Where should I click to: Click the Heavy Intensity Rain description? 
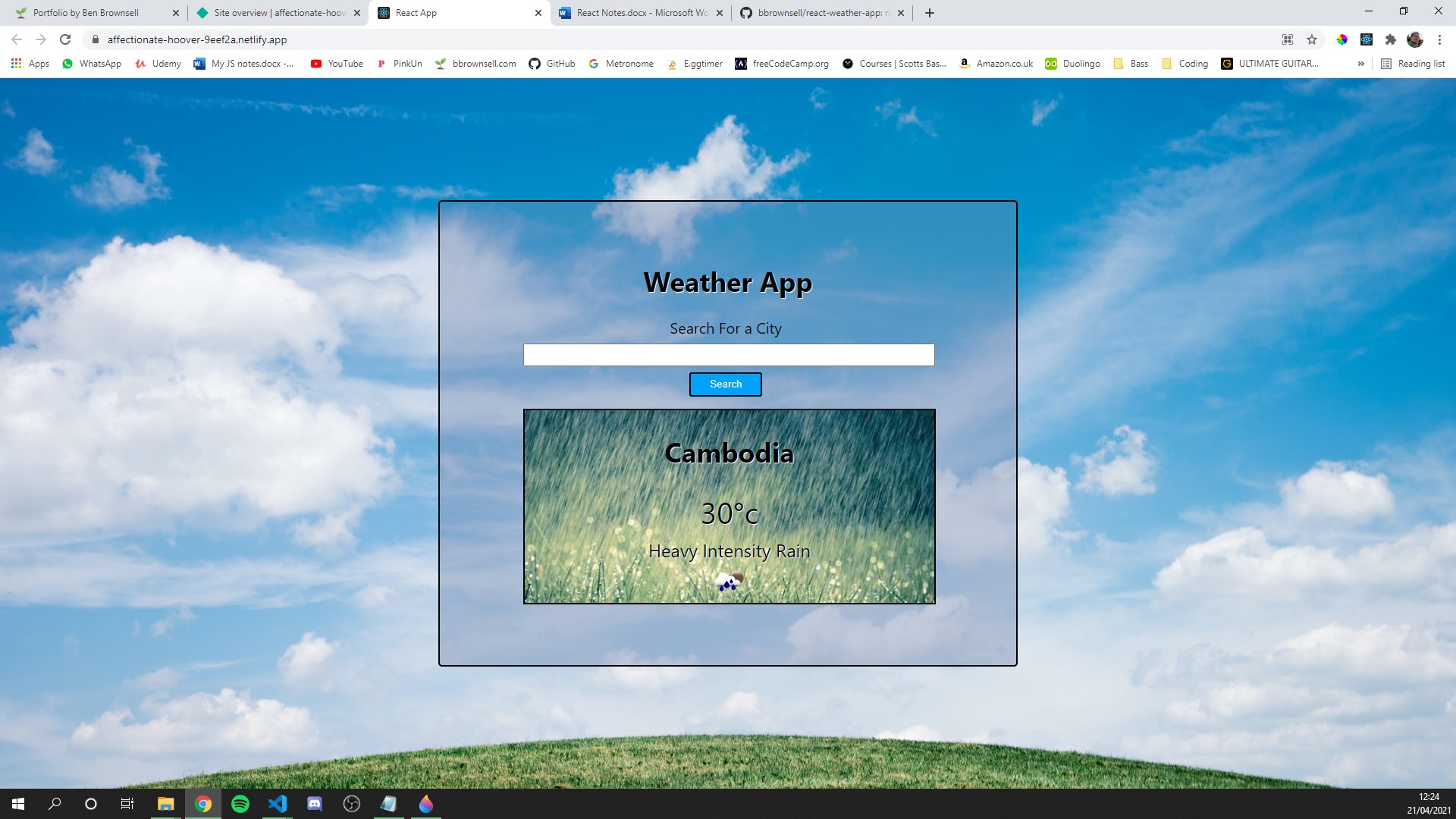tap(729, 551)
